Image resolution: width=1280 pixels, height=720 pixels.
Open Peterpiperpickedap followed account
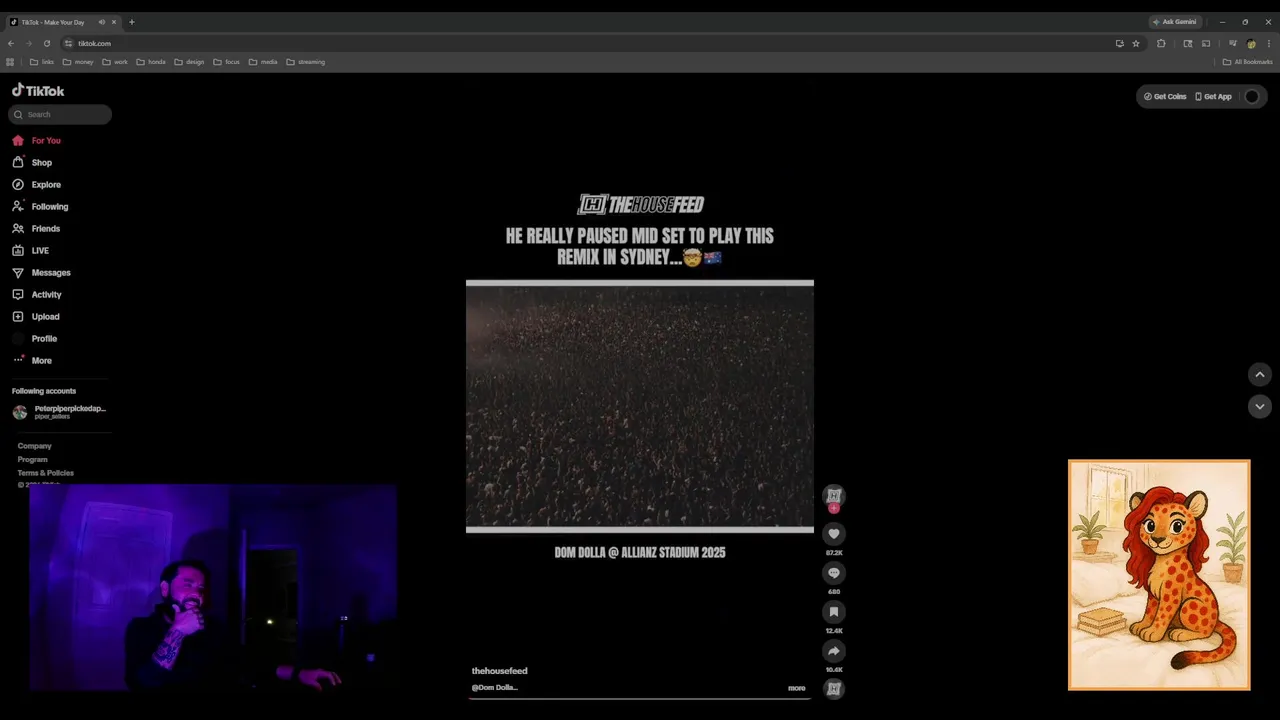coord(59,411)
